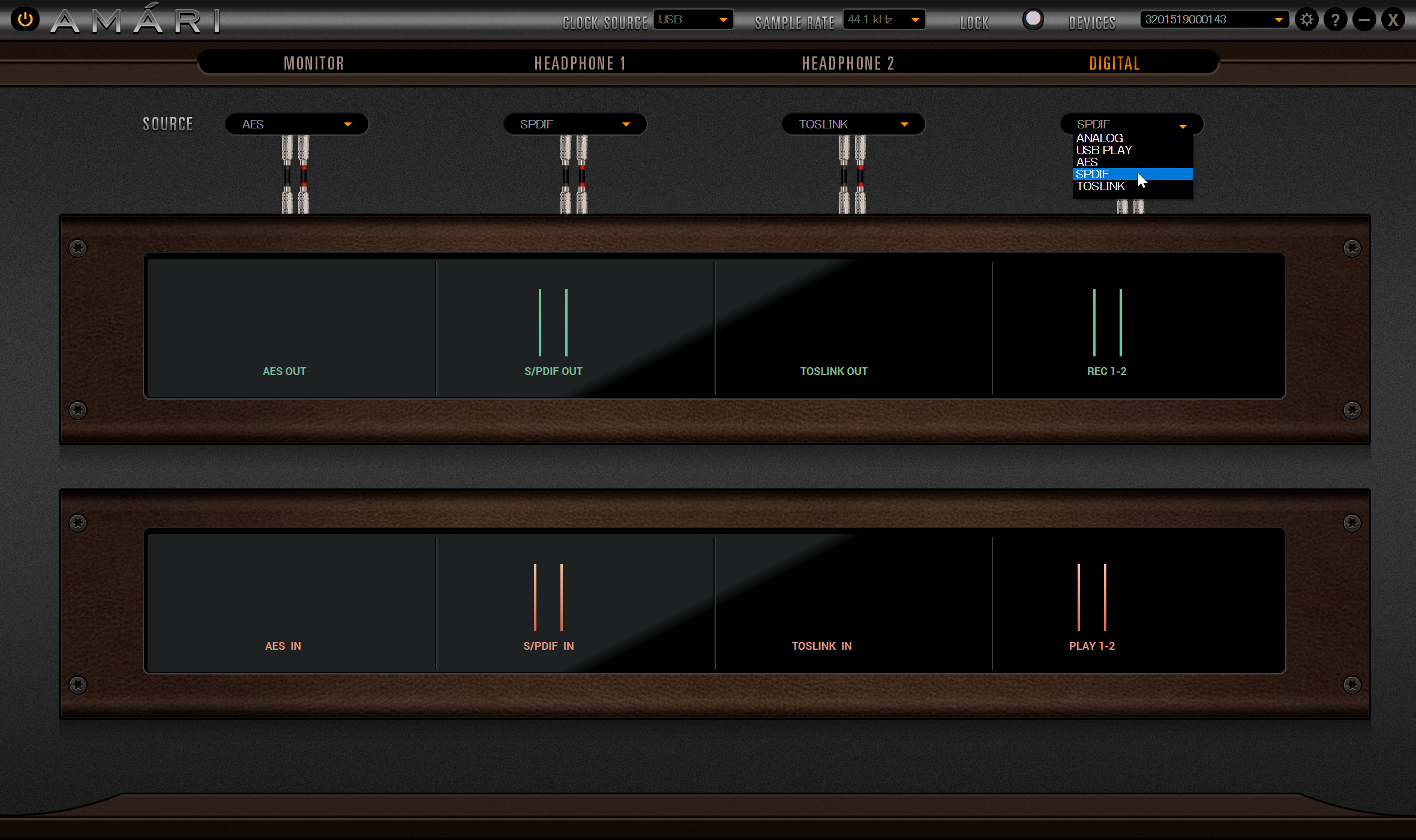
Task: Choose TOSLINK in the open source list
Action: point(1132,186)
